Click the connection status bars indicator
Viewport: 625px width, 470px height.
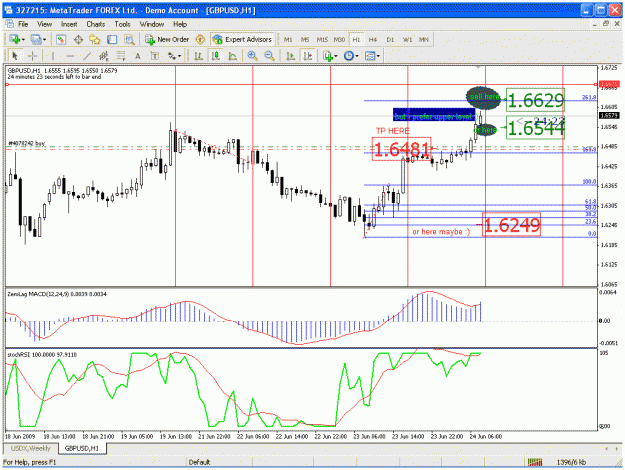(535, 462)
